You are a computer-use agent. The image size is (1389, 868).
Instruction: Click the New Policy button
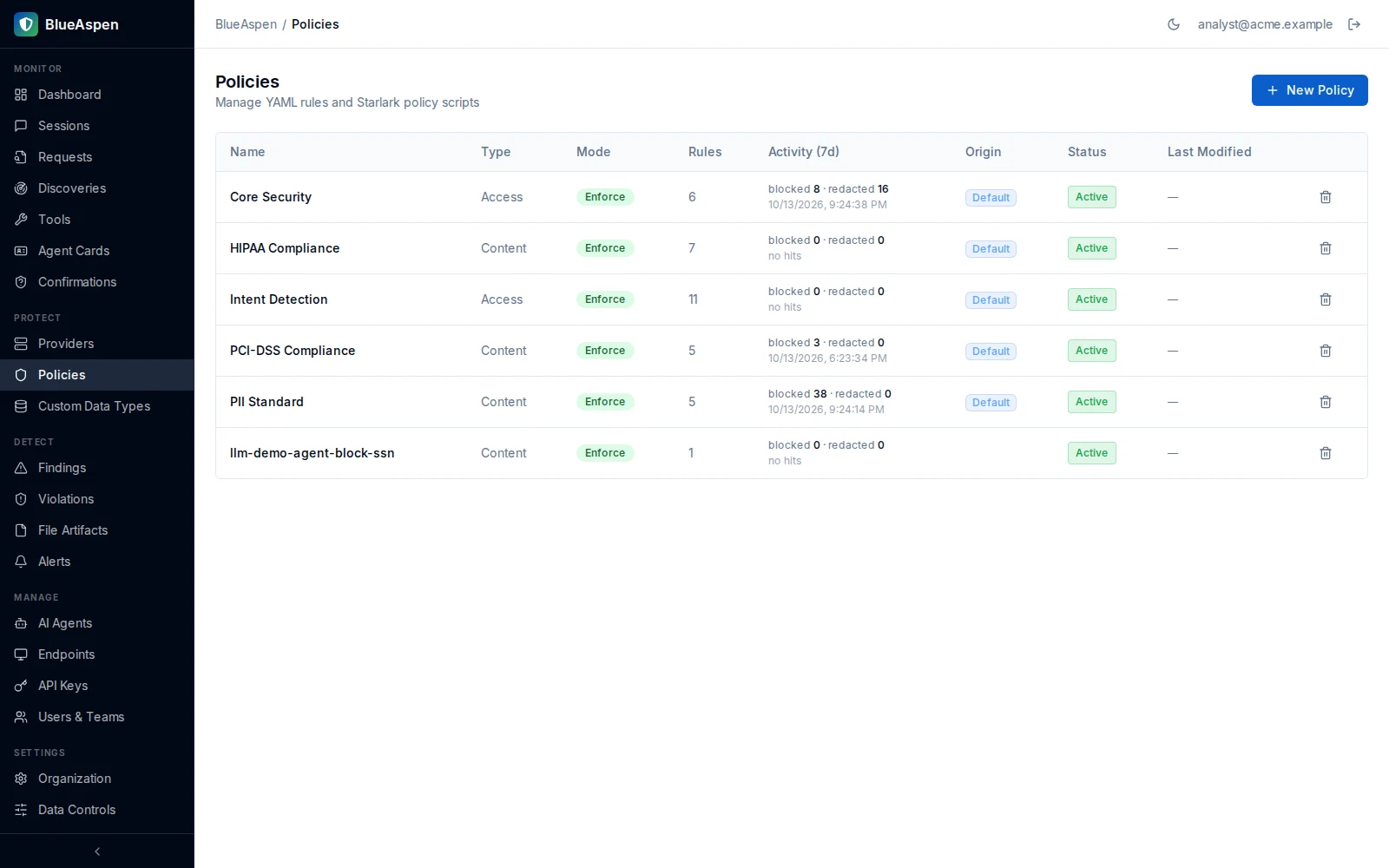(x=1309, y=90)
